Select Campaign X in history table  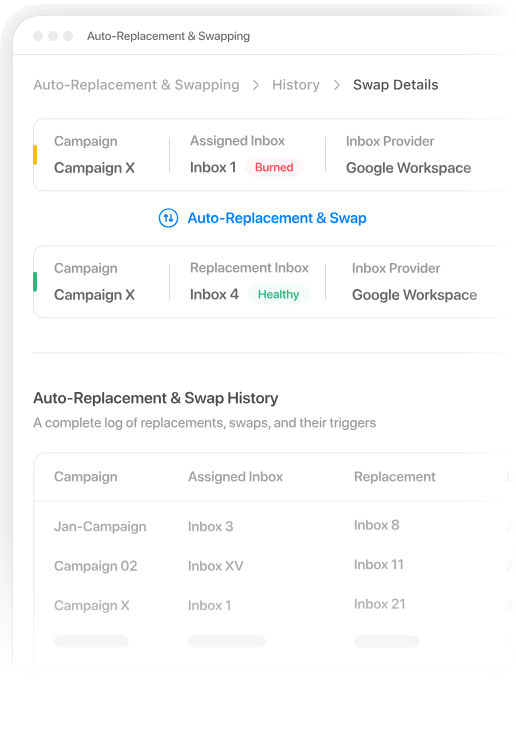click(x=91, y=606)
